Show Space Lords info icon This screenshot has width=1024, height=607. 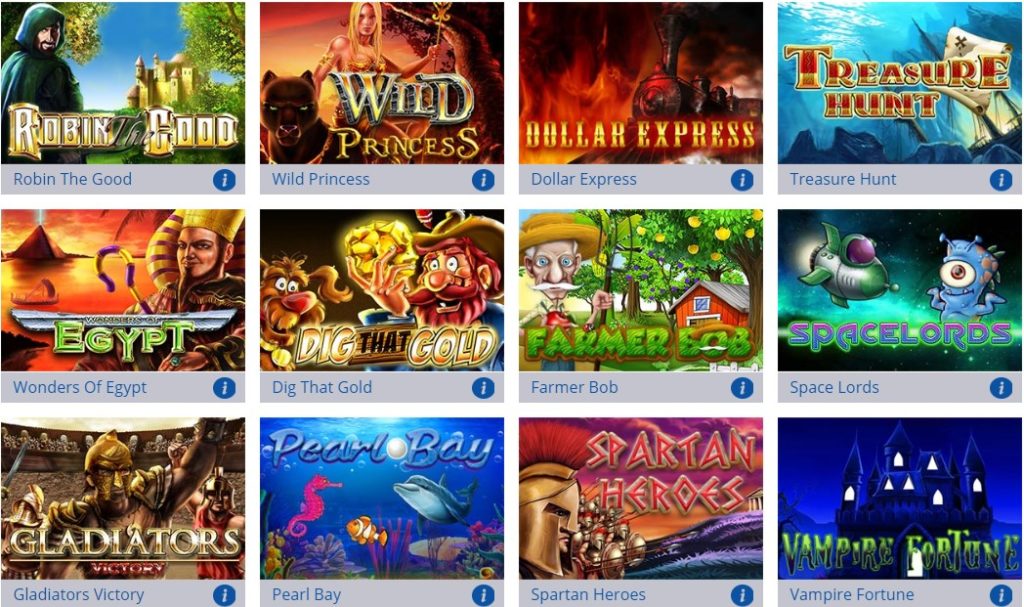pyautogui.click(x=1000, y=387)
